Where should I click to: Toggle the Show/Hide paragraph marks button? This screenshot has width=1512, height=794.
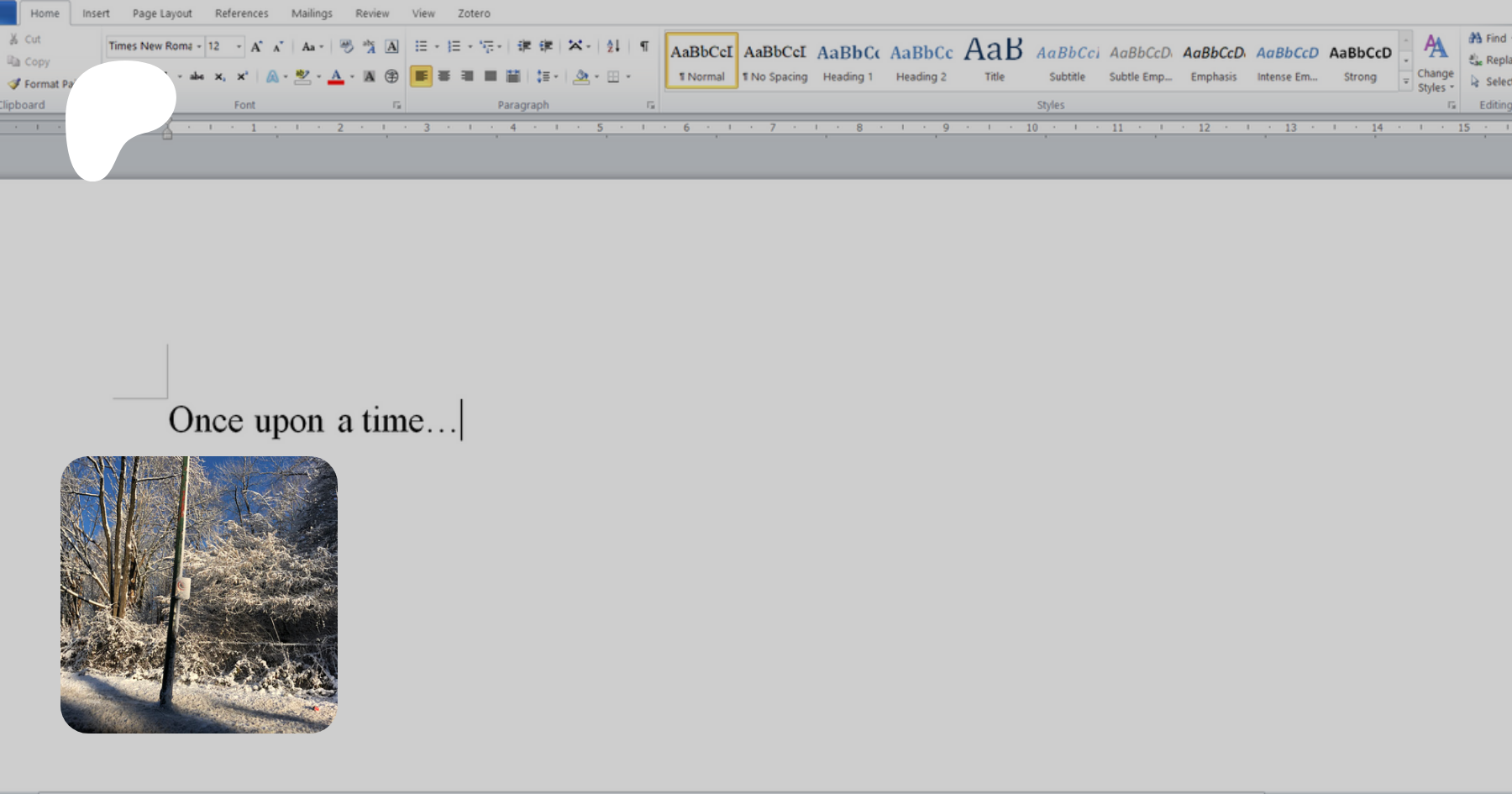tap(644, 47)
